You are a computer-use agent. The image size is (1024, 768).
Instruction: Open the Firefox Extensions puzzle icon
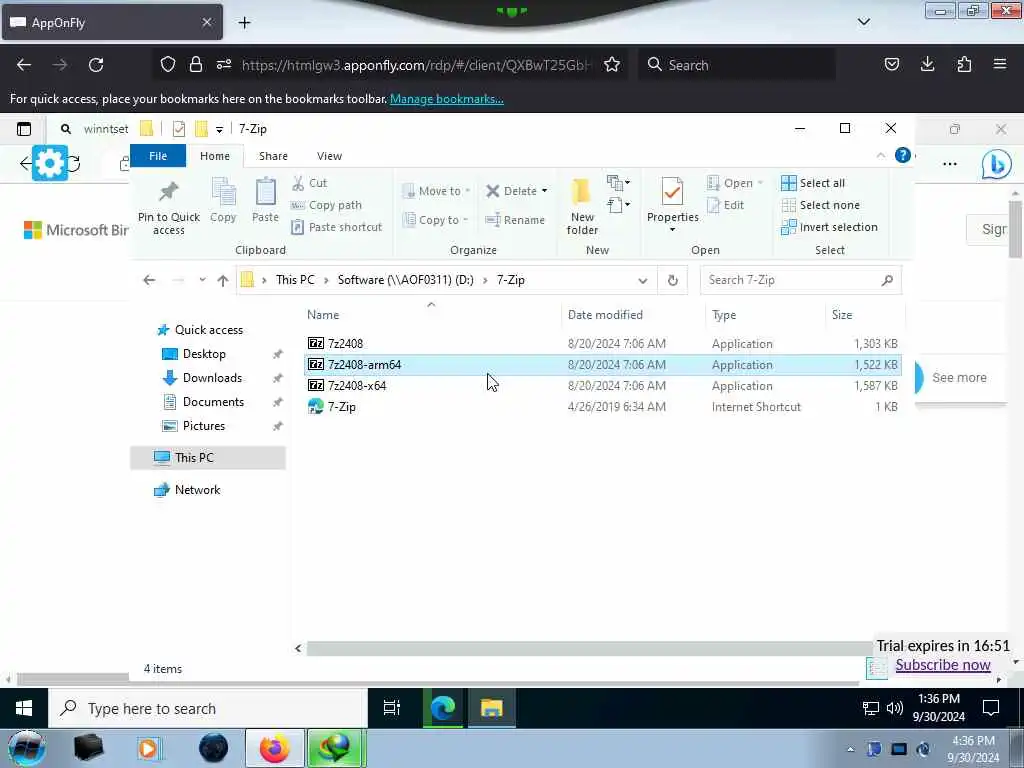[x=964, y=64]
